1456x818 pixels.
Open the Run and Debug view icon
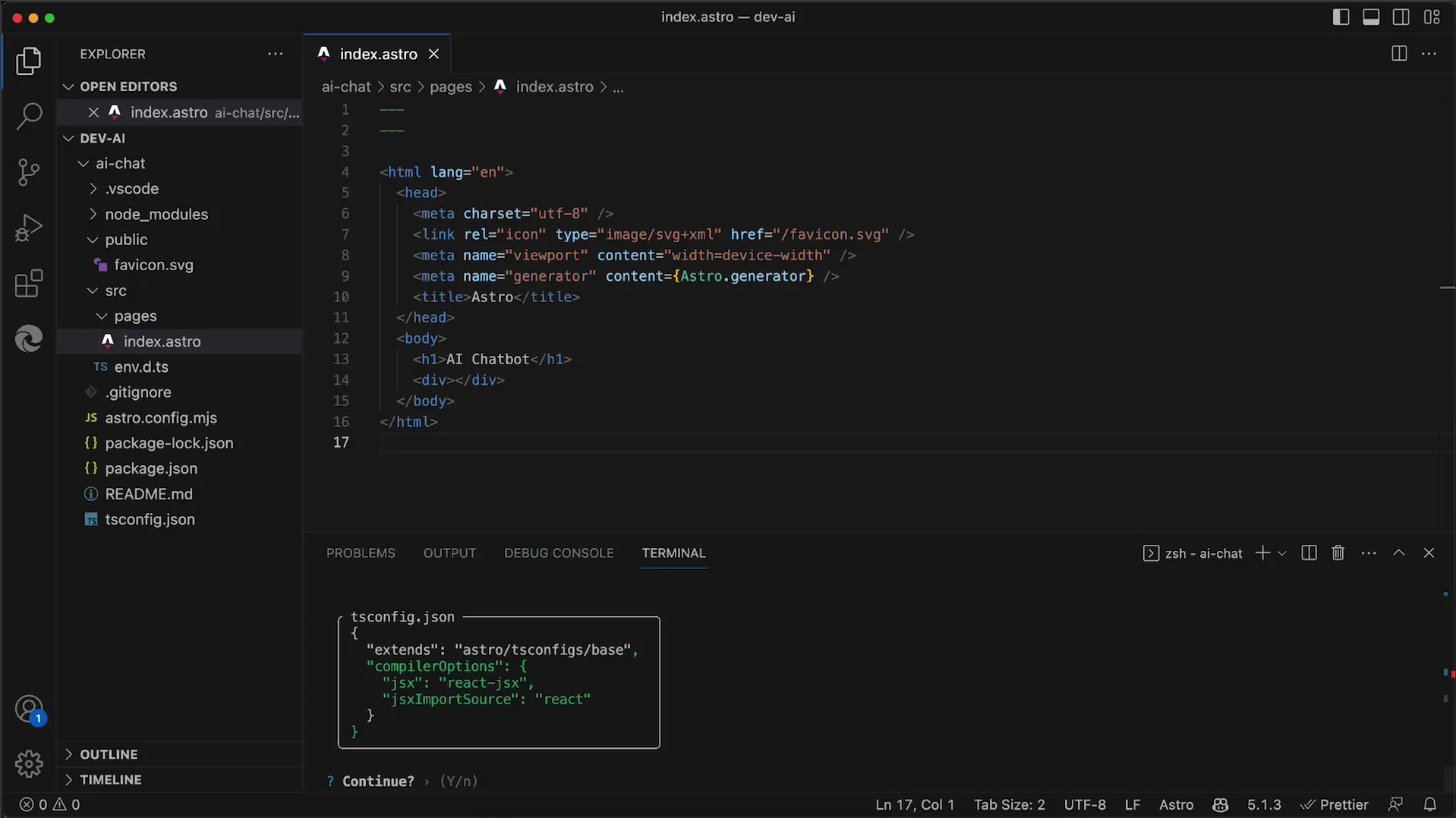tap(29, 228)
